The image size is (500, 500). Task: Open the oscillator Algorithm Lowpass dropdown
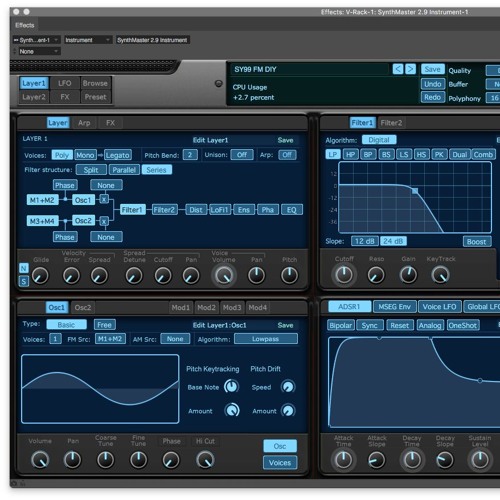click(x=266, y=339)
